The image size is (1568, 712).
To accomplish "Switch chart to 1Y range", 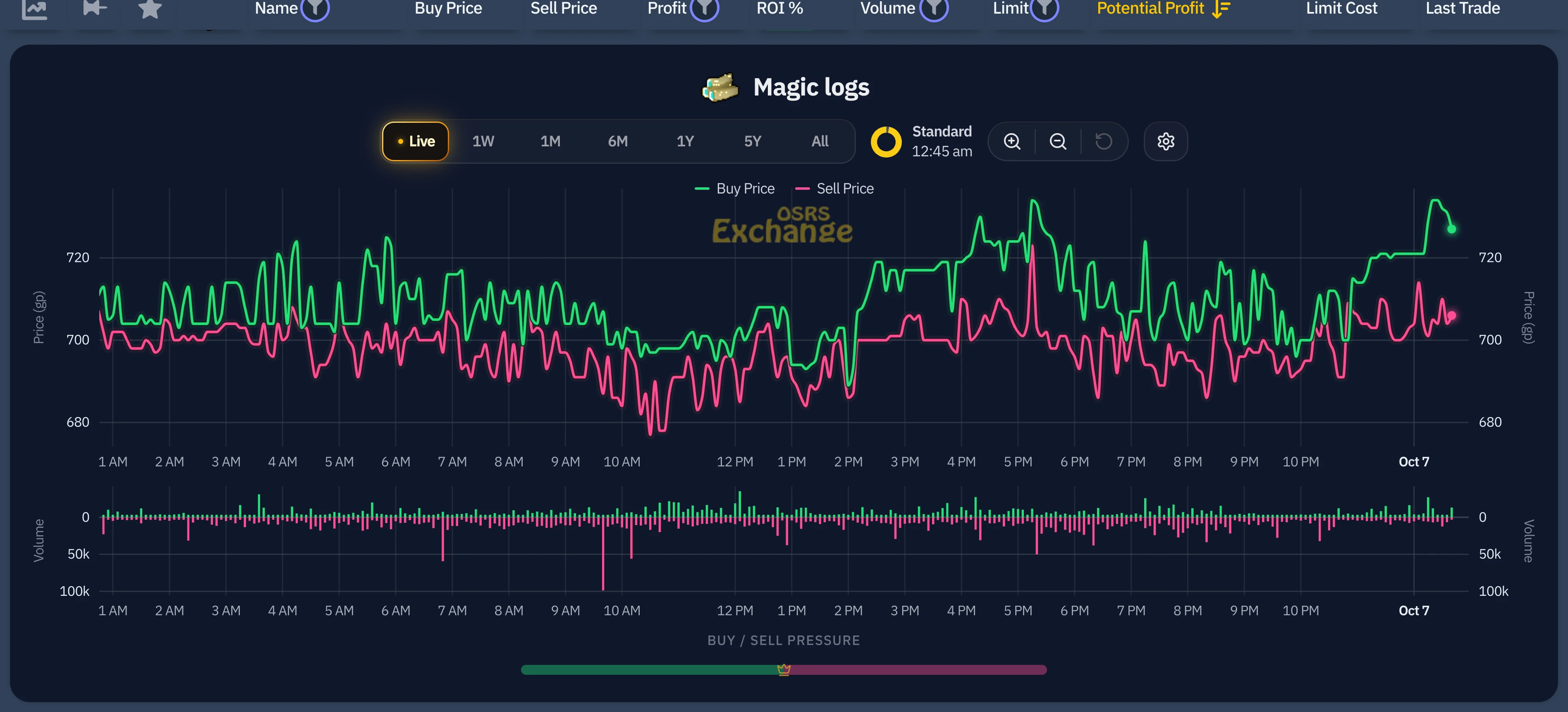I will pos(686,141).
